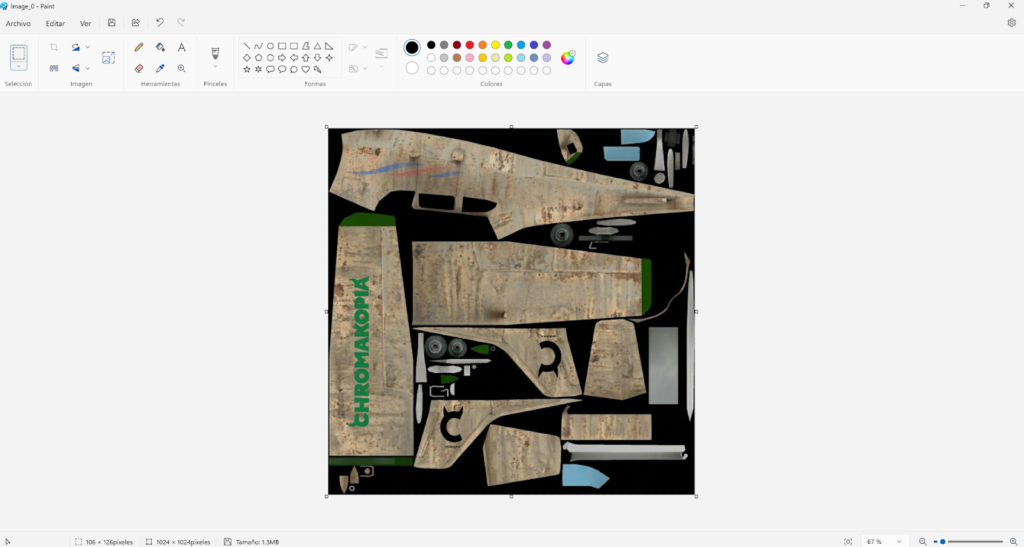Choose the Hexagon shape

270,57
